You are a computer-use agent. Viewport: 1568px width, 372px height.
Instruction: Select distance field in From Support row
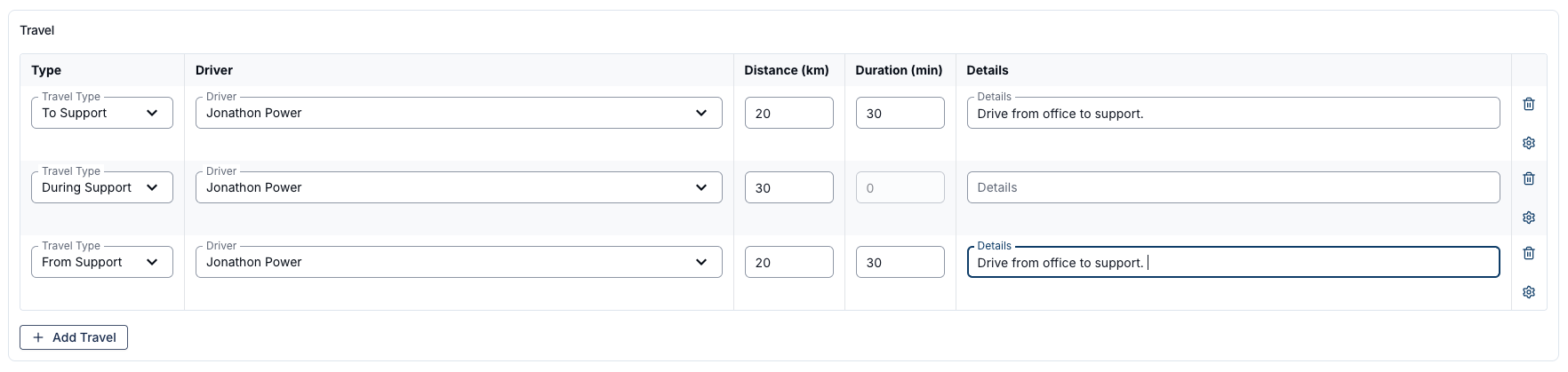click(x=788, y=262)
